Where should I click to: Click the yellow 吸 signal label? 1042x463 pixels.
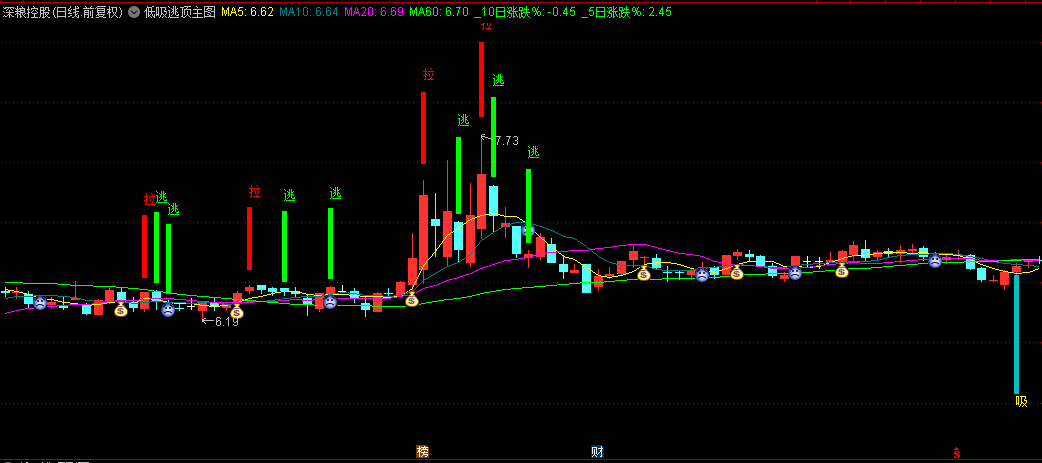(x=1021, y=402)
